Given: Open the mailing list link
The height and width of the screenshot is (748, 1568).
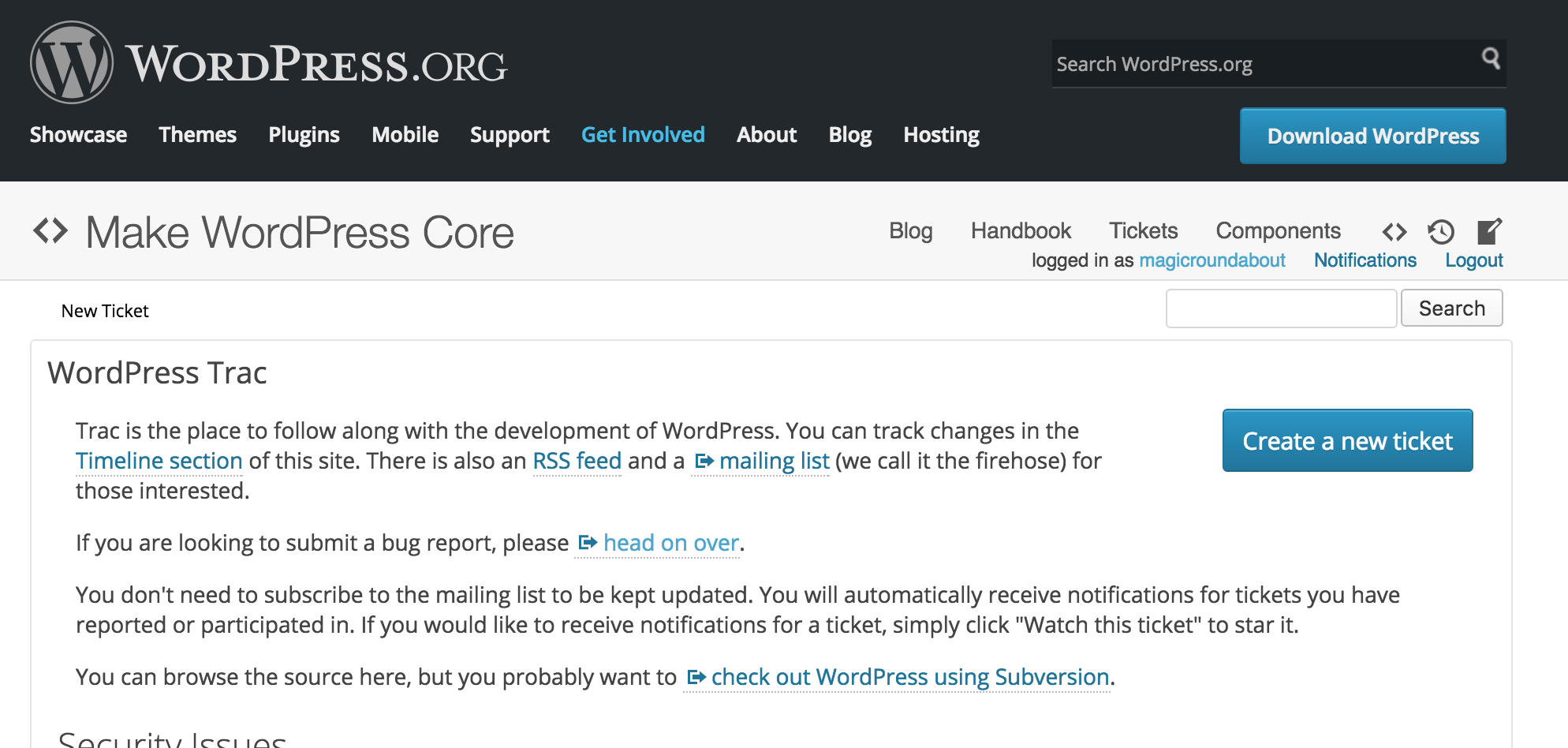Looking at the screenshot, I should [x=762, y=461].
